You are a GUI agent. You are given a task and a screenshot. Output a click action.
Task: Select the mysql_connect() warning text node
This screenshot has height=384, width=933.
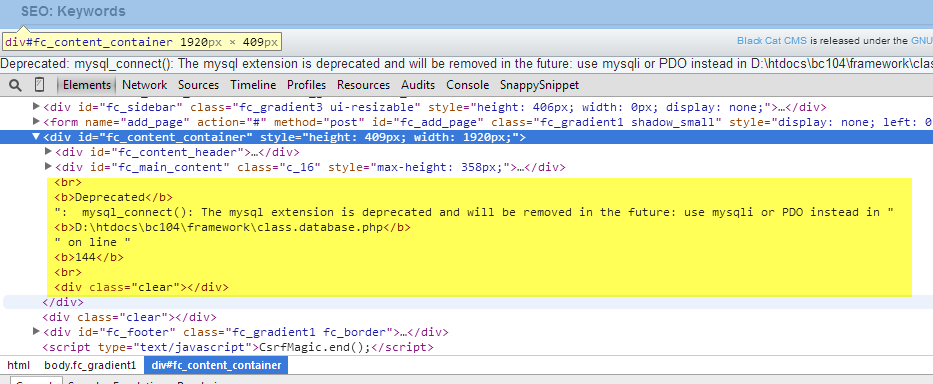tap(474, 212)
